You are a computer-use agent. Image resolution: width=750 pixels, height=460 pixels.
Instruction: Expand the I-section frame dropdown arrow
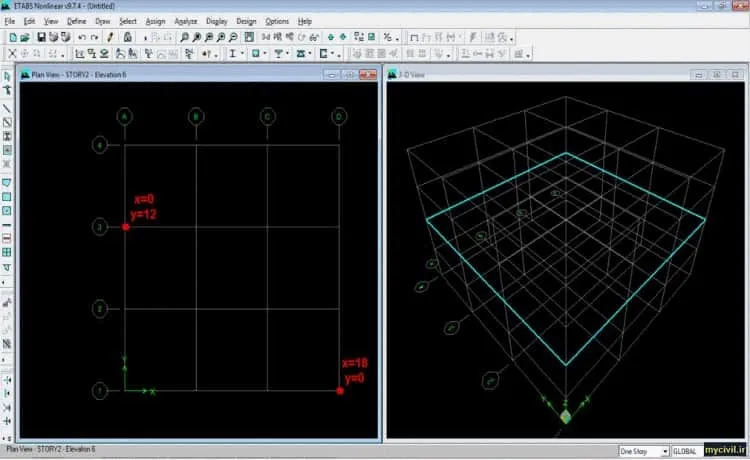242,54
